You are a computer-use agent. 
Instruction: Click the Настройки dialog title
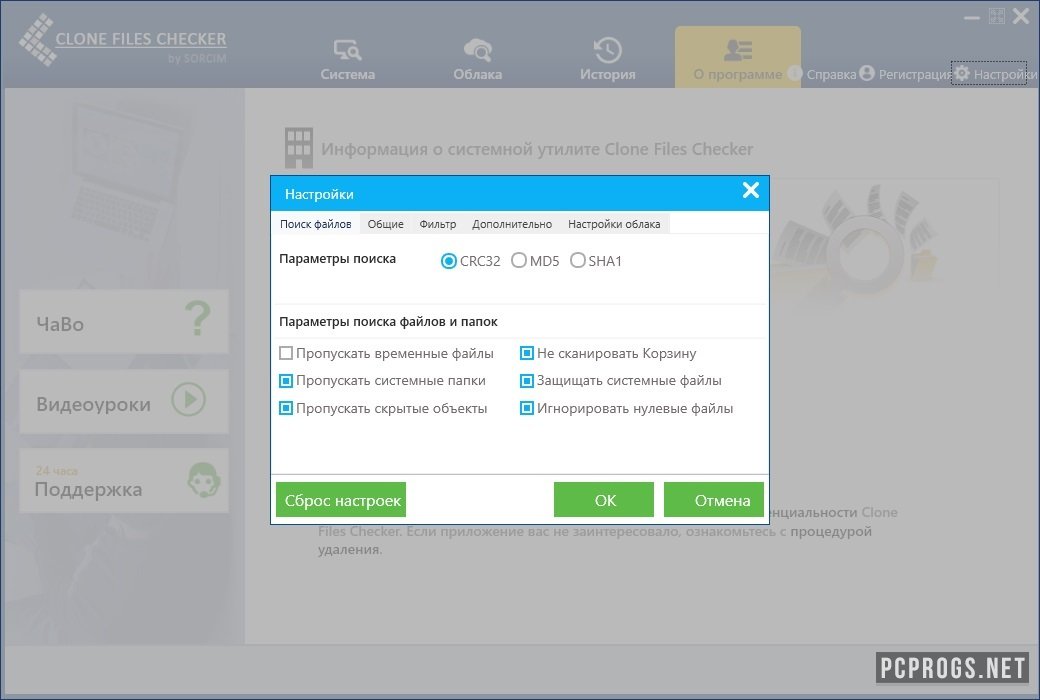[319, 194]
